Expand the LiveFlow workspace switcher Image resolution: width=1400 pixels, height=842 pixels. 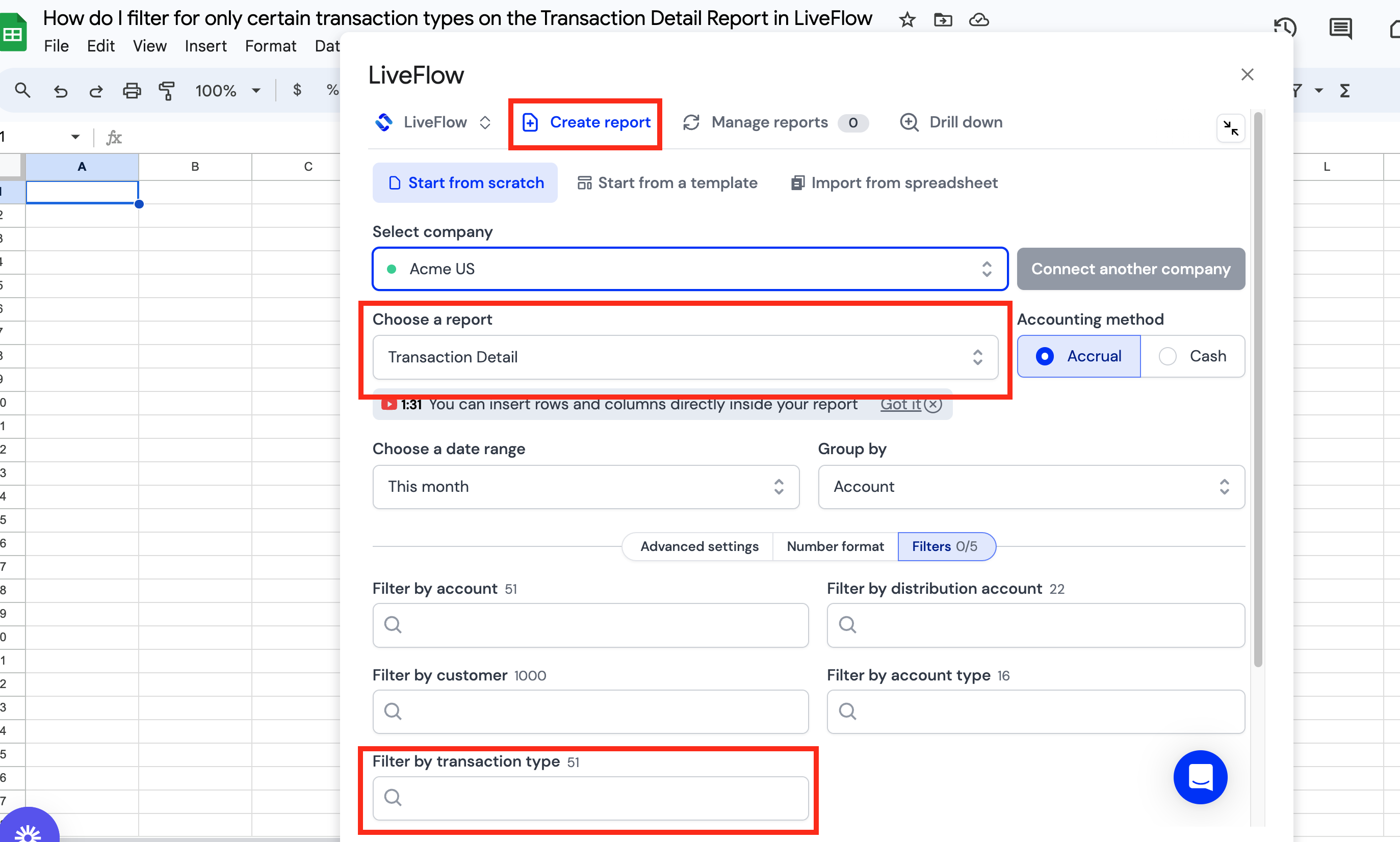click(433, 122)
